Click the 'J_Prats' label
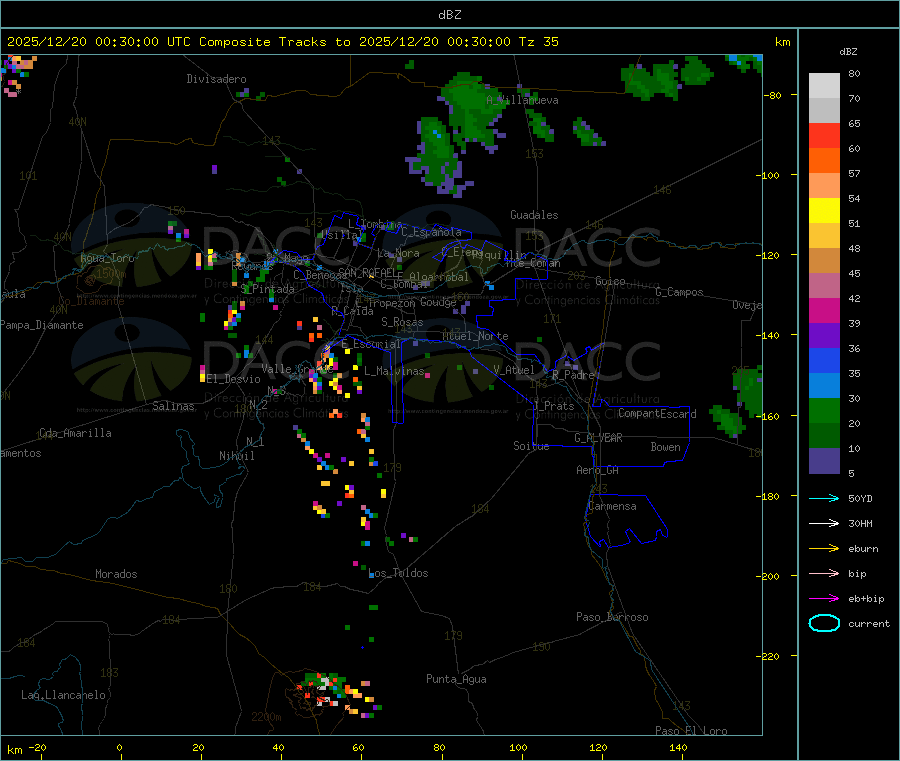The width and height of the screenshot is (900, 761). pos(553,406)
